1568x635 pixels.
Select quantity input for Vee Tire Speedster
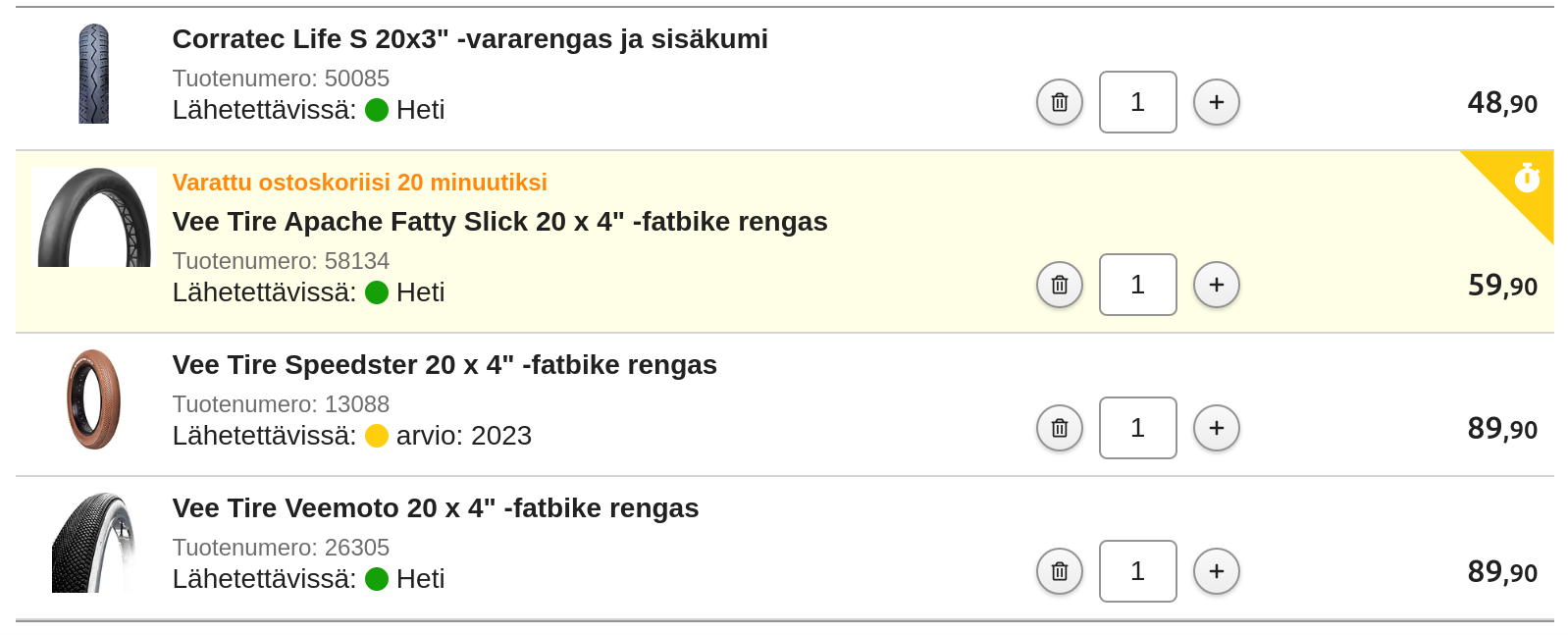(x=1137, y=428)
